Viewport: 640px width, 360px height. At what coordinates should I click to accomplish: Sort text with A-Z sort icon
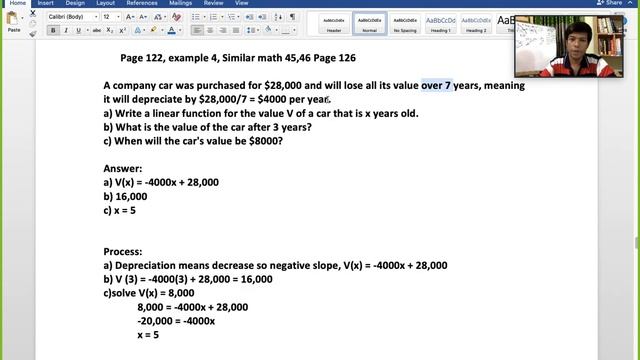pyautogui.click(x=278, y=17)
